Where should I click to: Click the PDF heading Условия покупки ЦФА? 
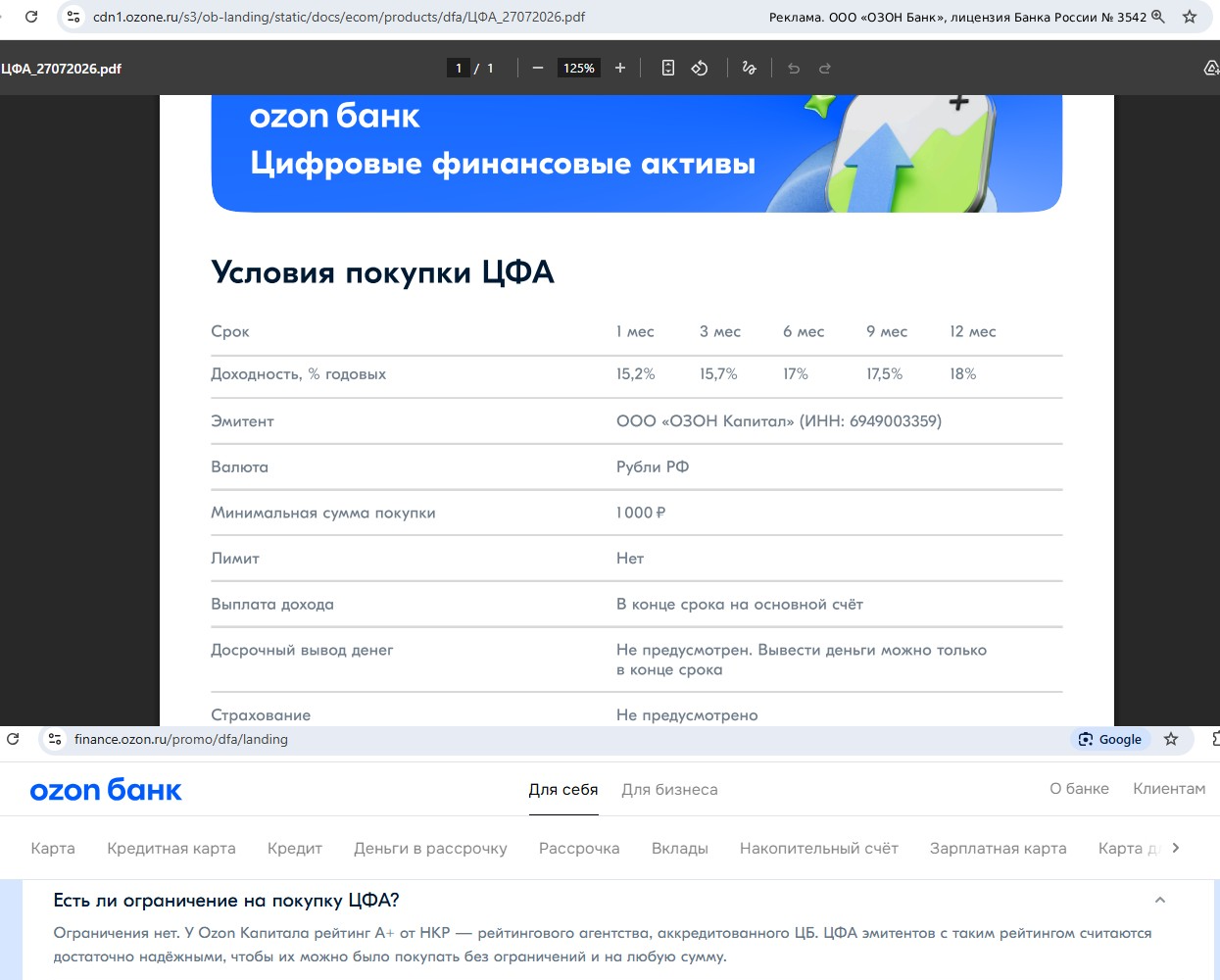point(383,271)
